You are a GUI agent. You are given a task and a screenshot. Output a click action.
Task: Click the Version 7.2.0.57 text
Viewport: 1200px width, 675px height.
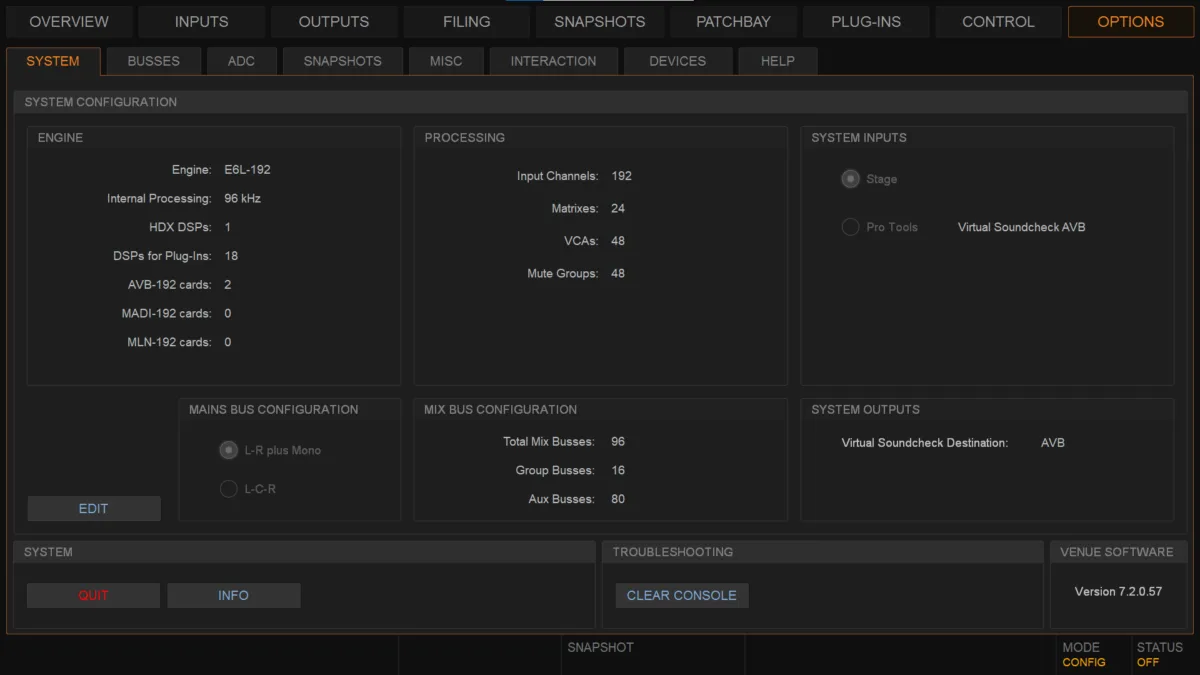point(1118,592)
